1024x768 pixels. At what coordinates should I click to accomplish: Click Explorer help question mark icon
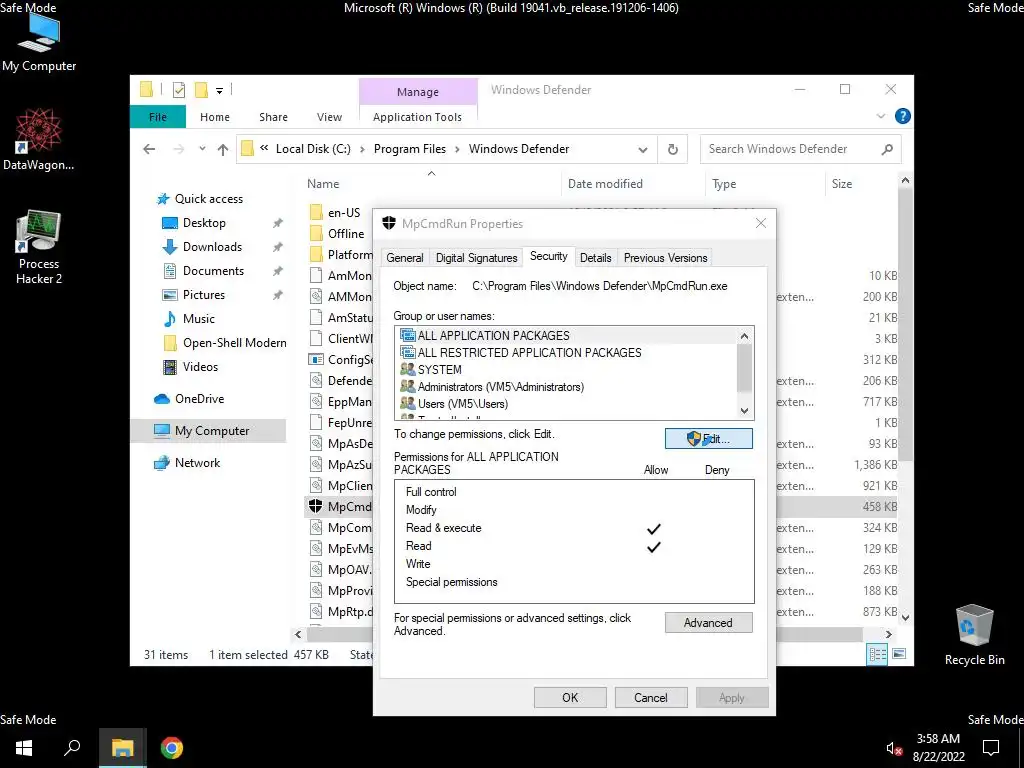(x=903, y=116)
